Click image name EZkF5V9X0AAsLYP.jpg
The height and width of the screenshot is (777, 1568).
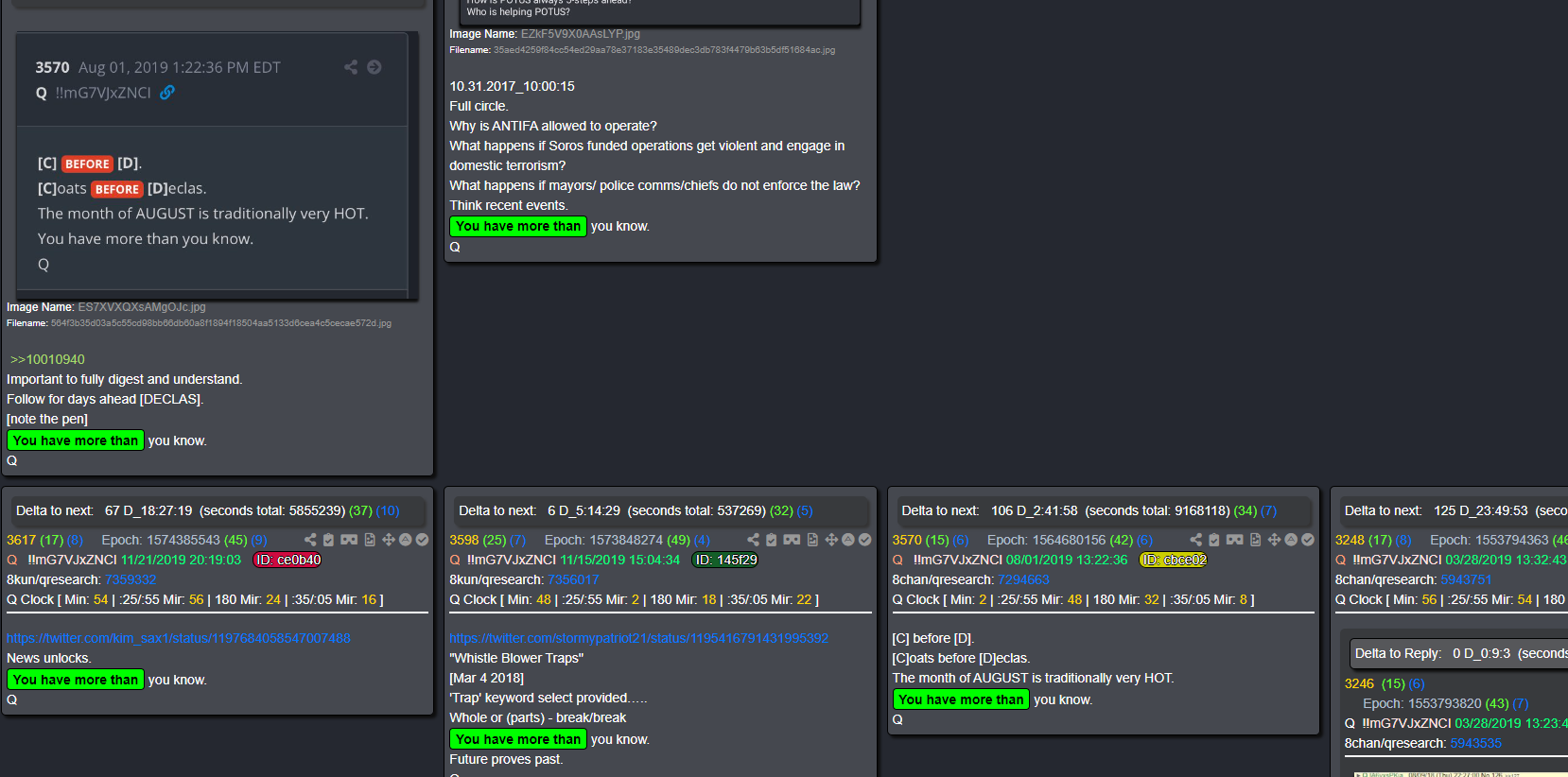click(x=581, y=34)
